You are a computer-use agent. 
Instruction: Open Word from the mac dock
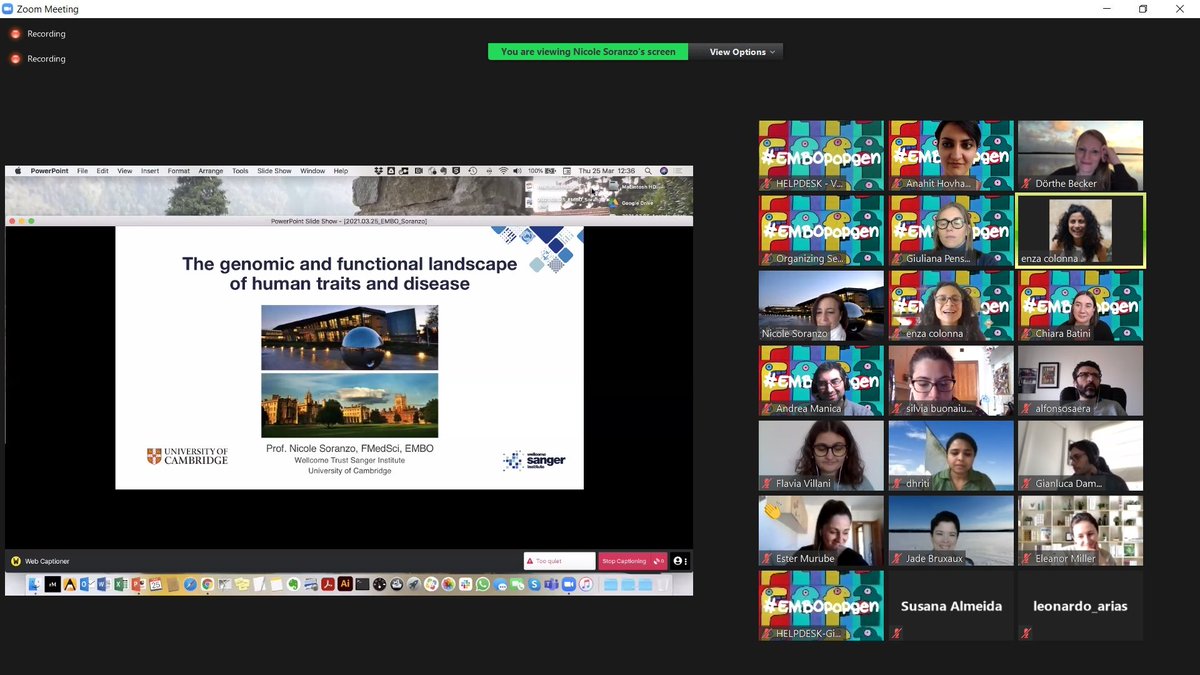(x=104, y=584)
